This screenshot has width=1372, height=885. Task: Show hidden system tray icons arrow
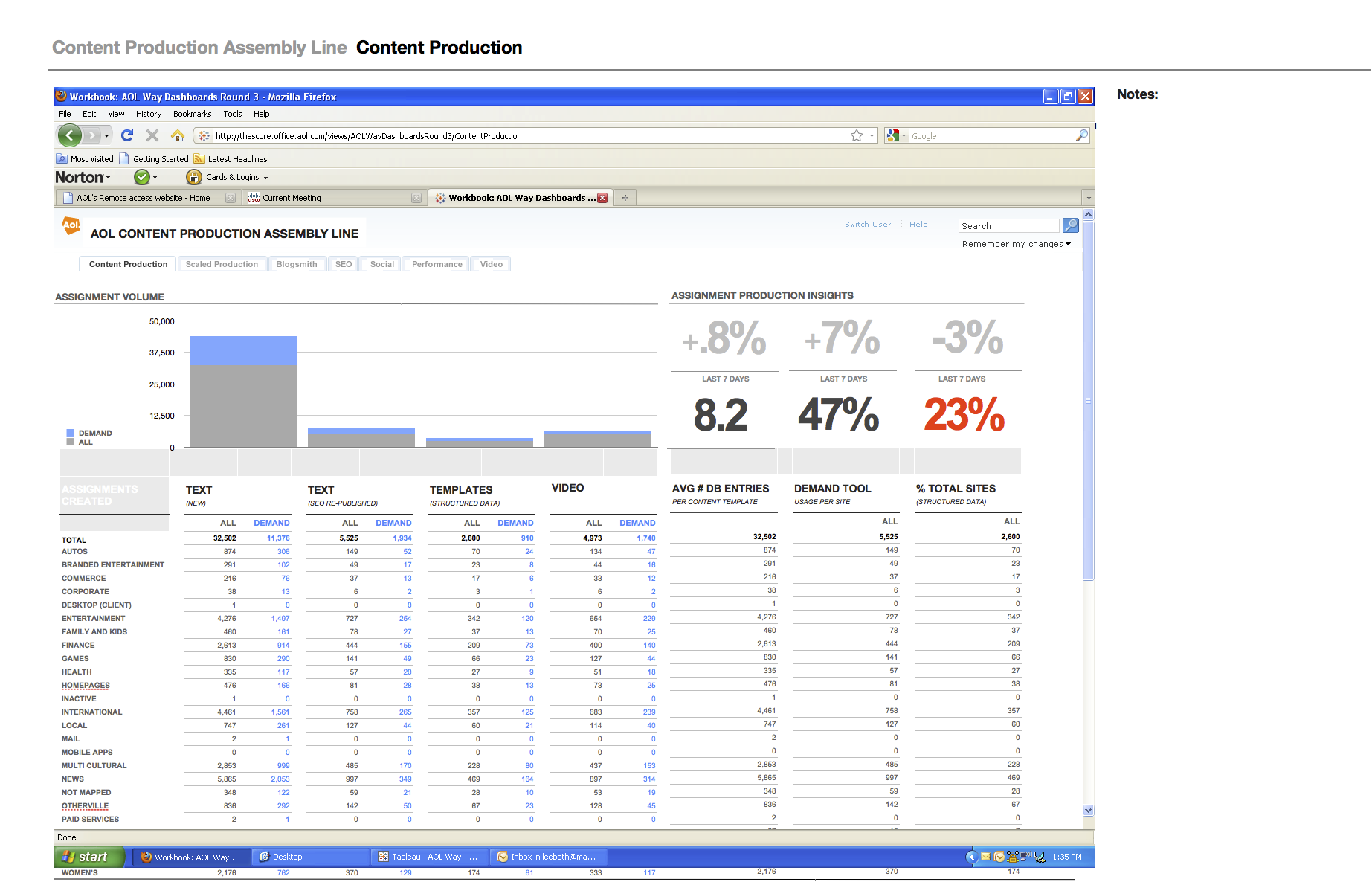[x=971, y=857]
